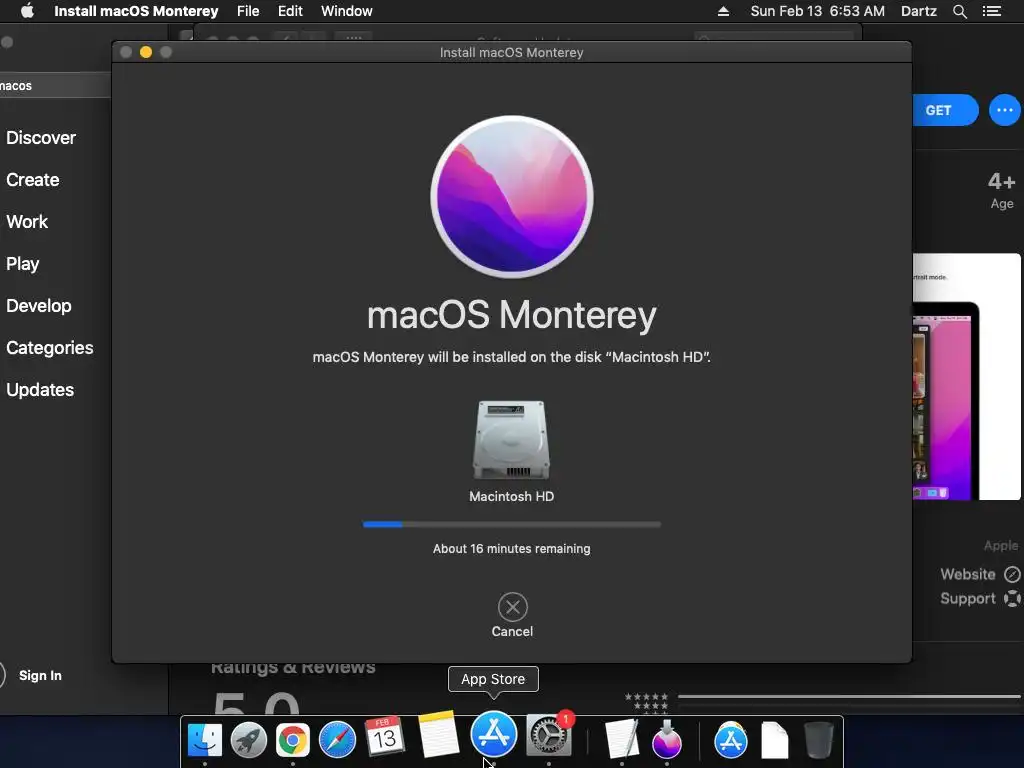Open Develop in App Store sidebar
This screenshot has height=768, width=1024.
coord(39,306)
